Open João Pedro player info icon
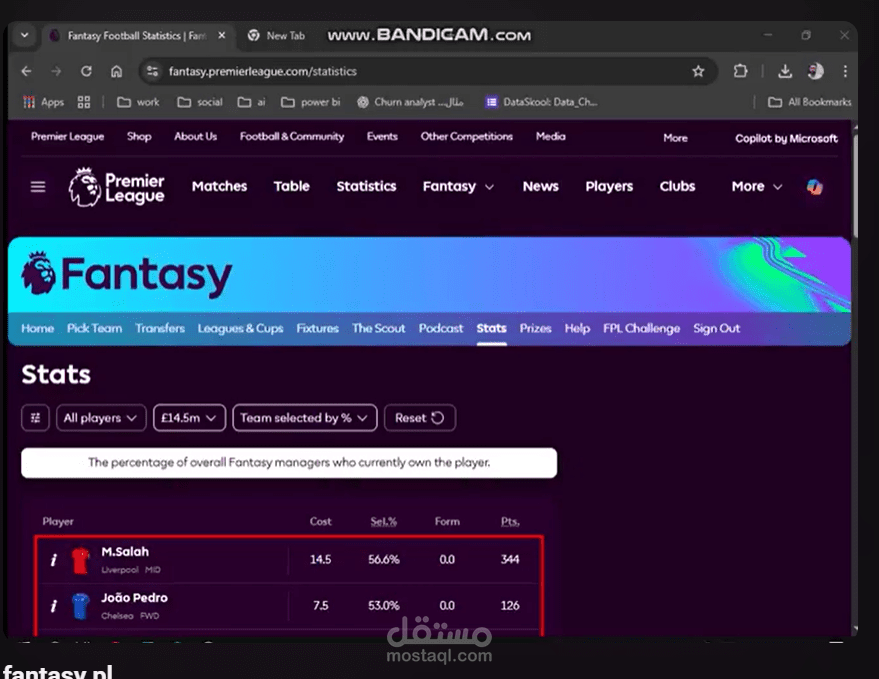Screen dimensions: 879x679 click(x=53, y=606)
